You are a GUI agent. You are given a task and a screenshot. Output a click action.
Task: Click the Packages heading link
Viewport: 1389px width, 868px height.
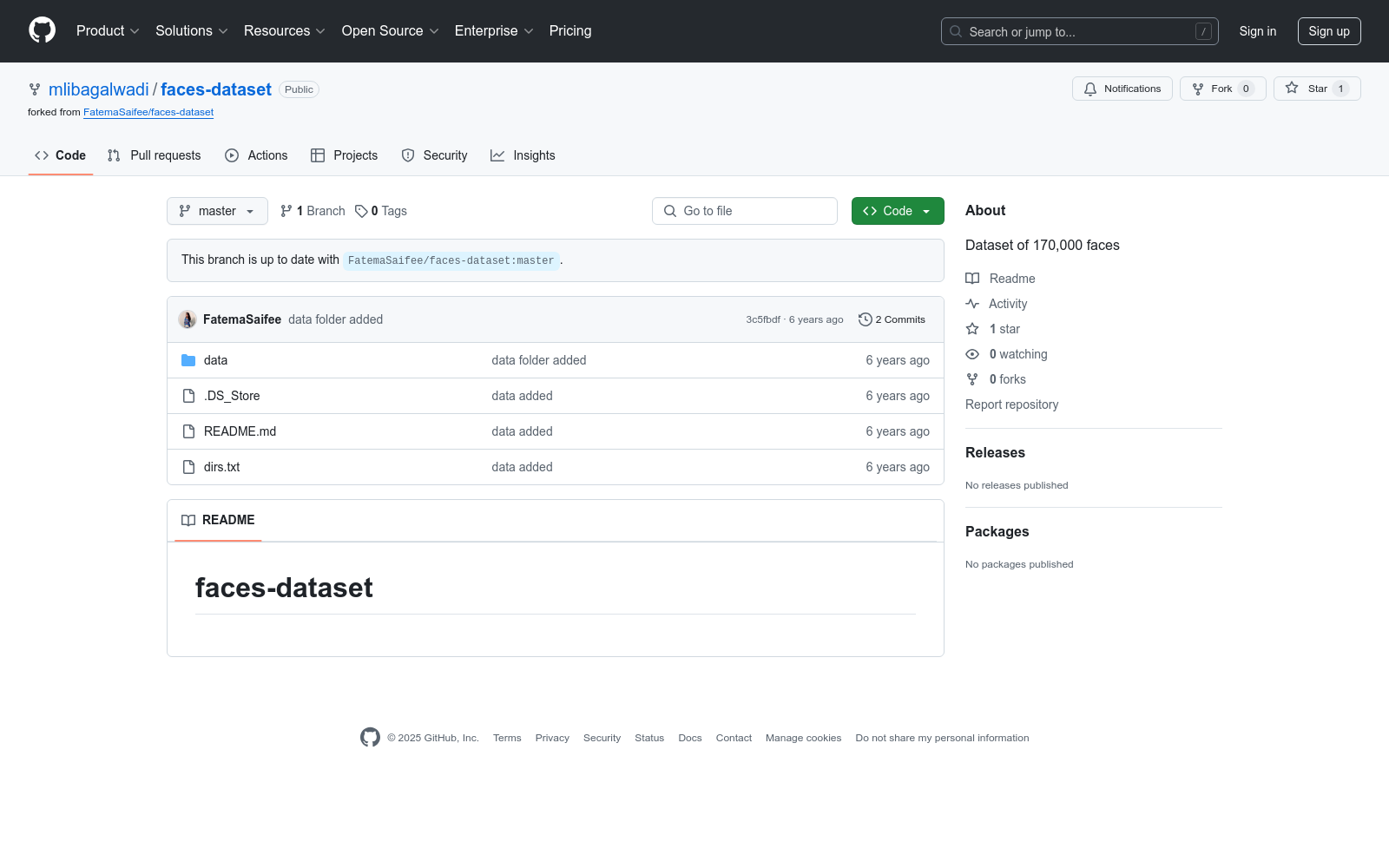[x=997, y=531]
